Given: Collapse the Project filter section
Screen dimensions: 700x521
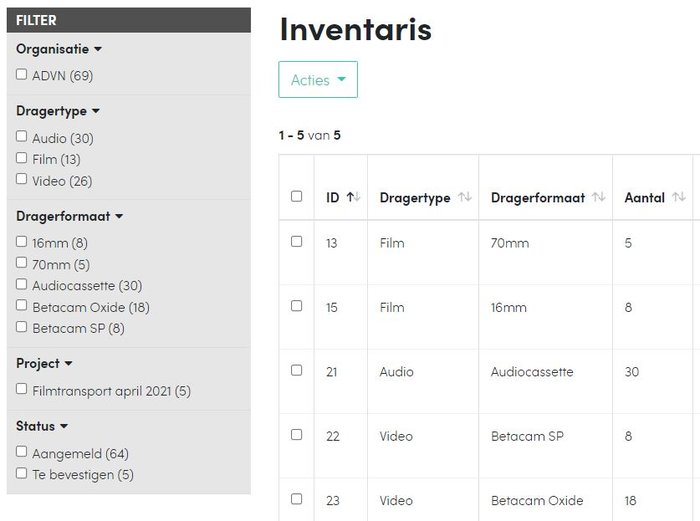Looking at the screenshot, I should point(44,363).
